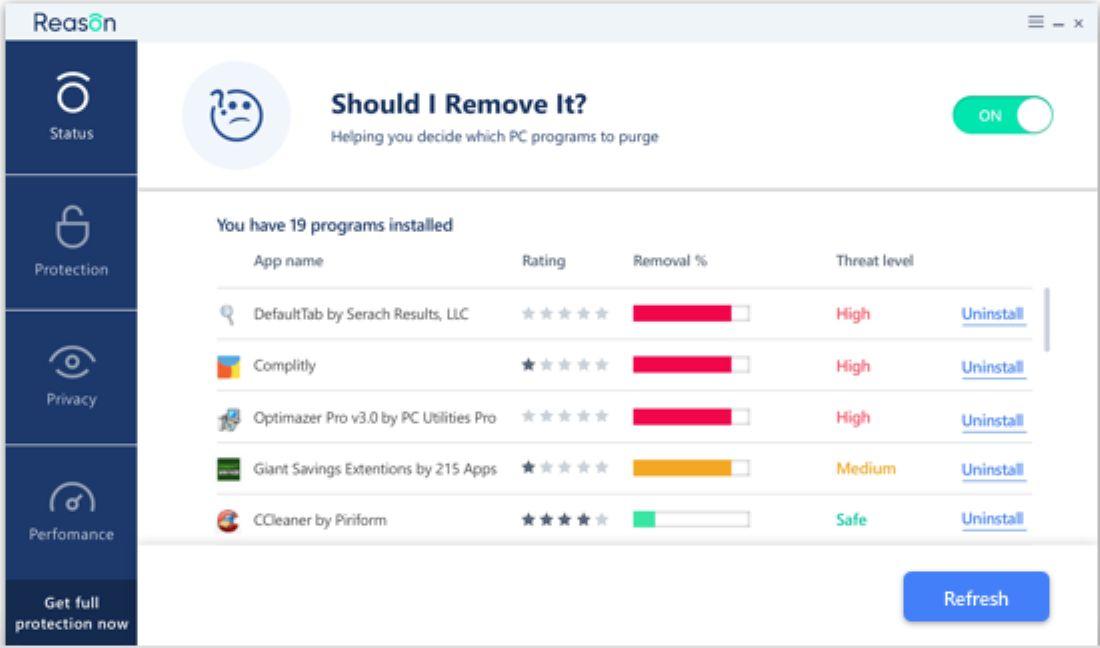
Task: Click the Complitly High threat label
Action: 853,366
